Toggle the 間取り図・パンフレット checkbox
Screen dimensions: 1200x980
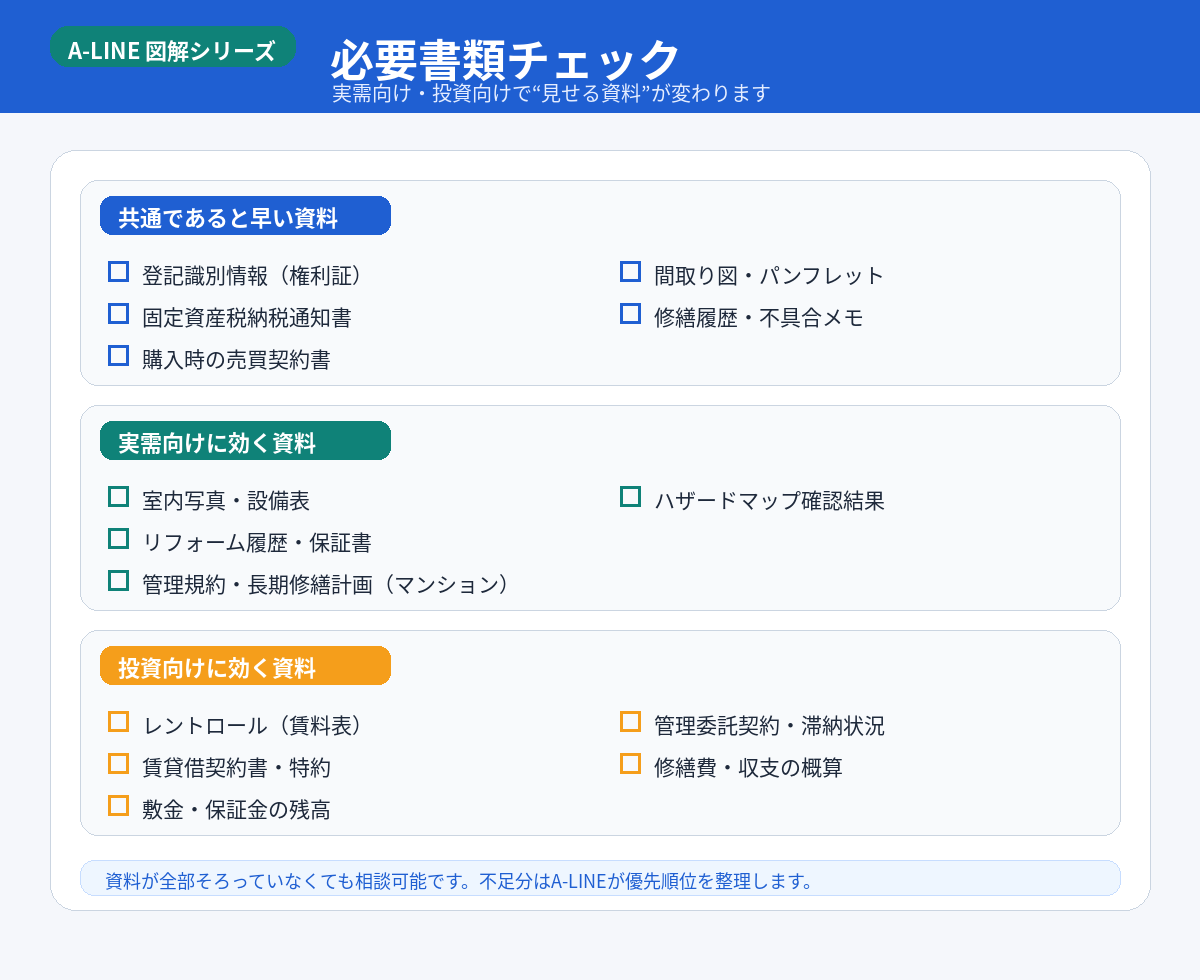point(630,271)
